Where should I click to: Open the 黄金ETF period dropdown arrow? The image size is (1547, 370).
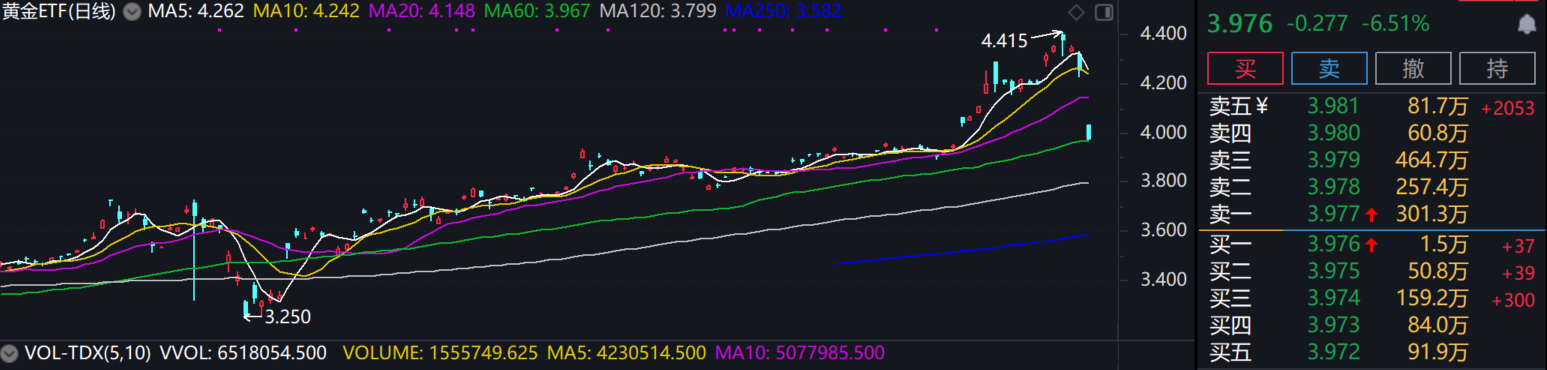point(131,13)
